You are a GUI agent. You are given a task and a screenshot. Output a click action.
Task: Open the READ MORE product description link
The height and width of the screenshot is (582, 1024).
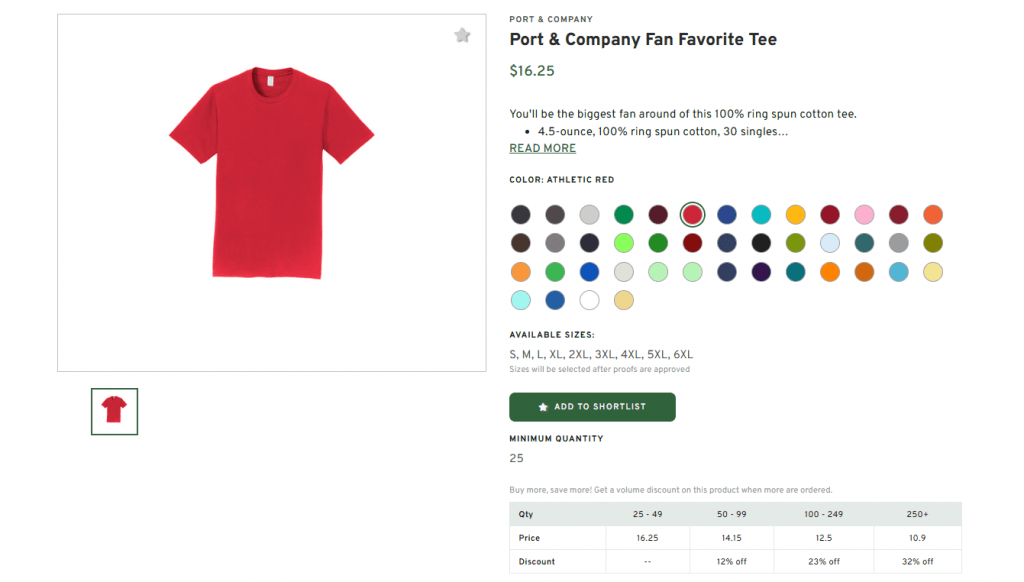coord(542,147)
